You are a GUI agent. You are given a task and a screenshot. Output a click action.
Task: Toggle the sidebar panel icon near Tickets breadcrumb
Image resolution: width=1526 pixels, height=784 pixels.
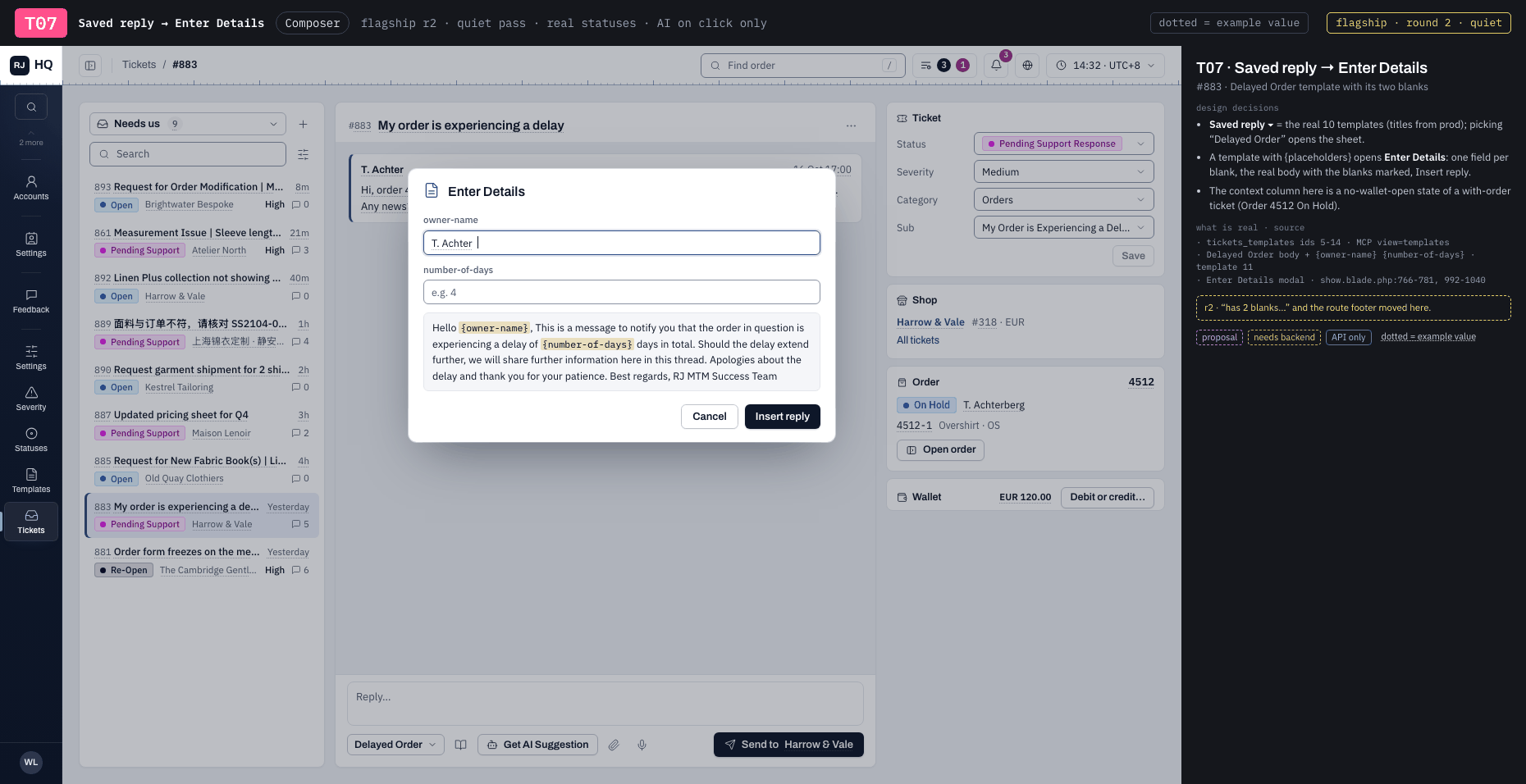(x=90, y=65)
